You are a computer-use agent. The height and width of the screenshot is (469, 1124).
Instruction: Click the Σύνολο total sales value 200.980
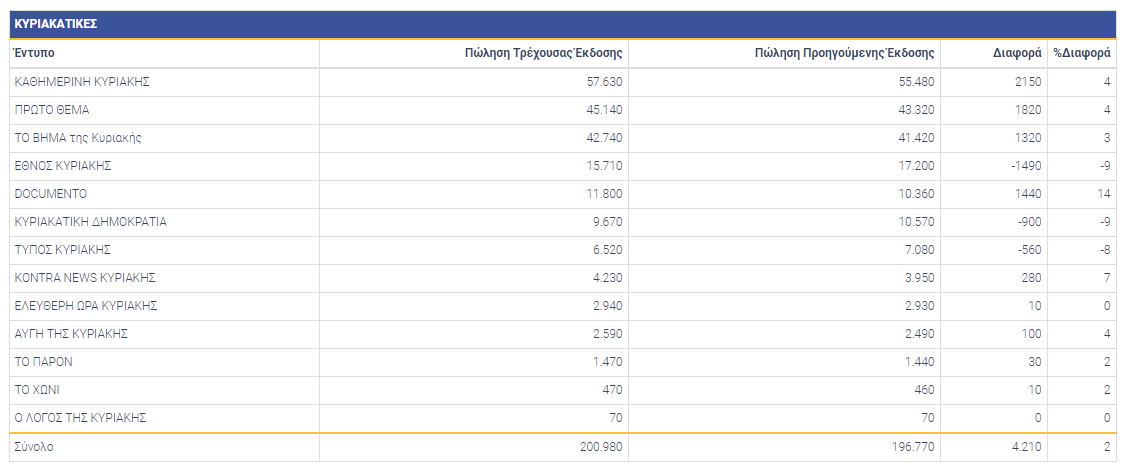600,447
